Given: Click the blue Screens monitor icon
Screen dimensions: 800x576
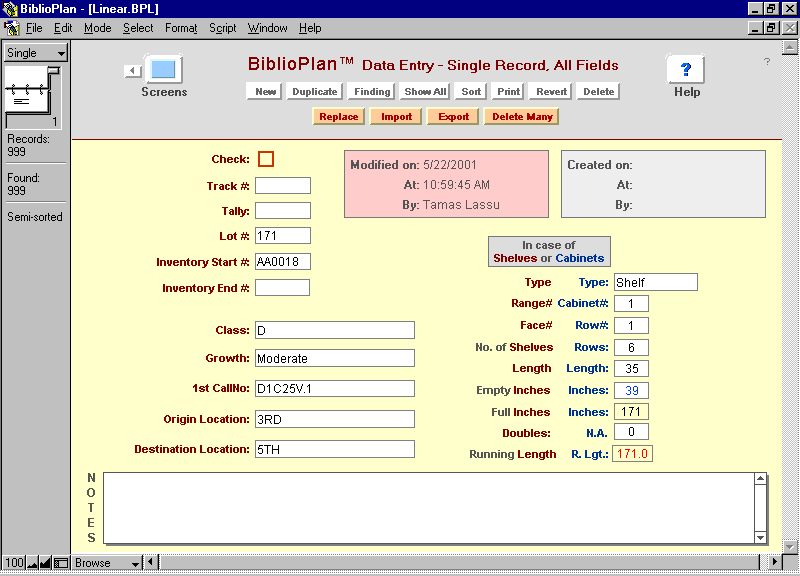Looking at the screenshot, I should (163, 69).
